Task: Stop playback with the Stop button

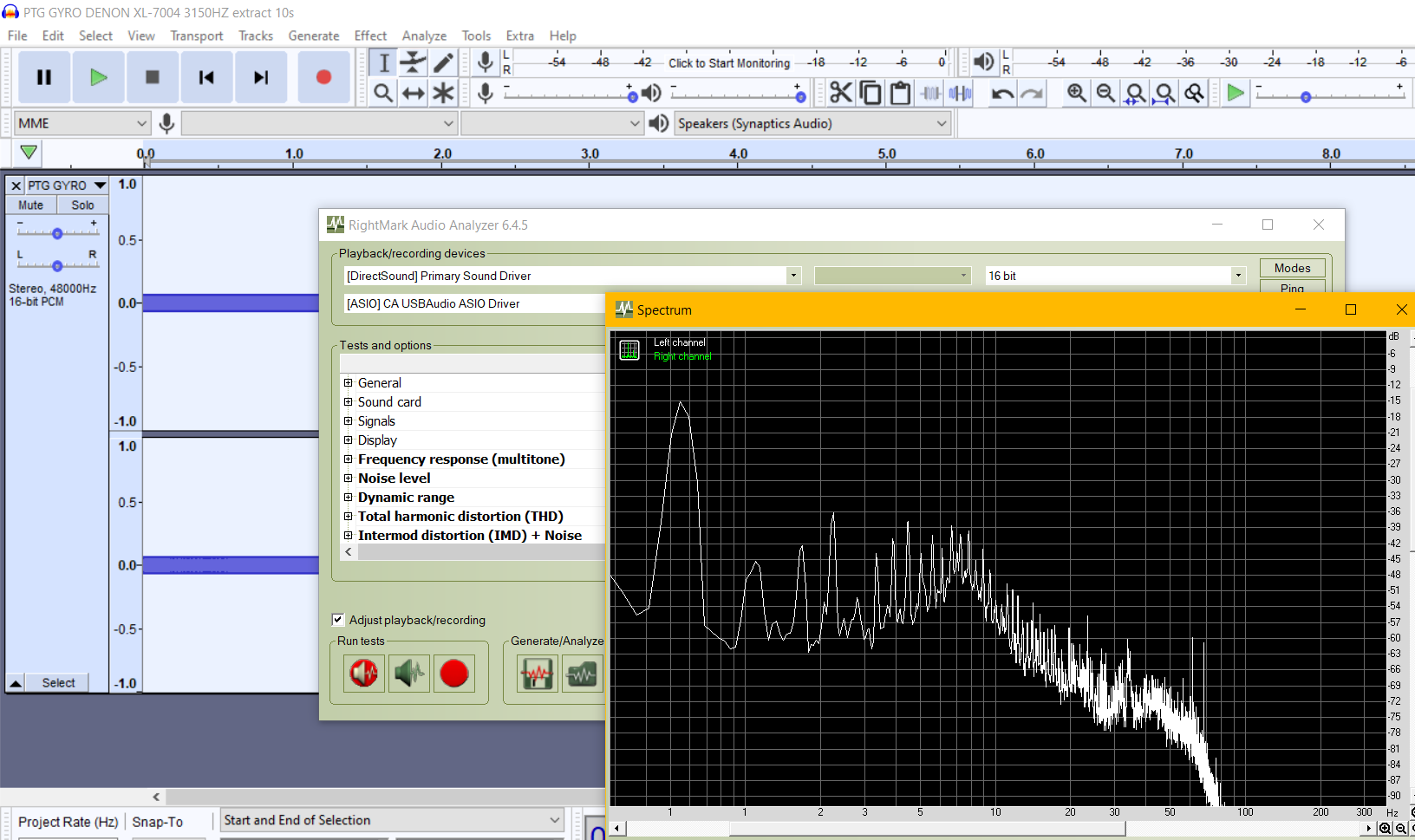Action: click(x=153, y=77)
